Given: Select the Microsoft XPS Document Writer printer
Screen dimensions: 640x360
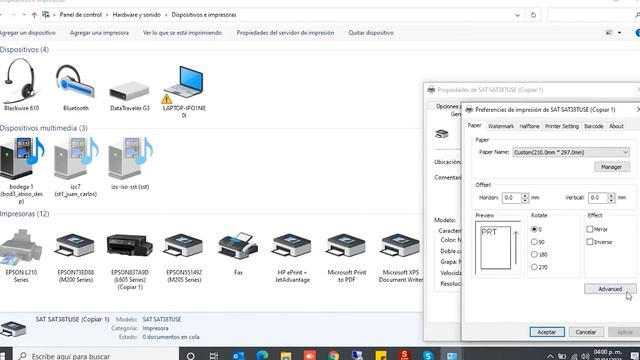Looking at the screenshot, I should pos(401,258).
